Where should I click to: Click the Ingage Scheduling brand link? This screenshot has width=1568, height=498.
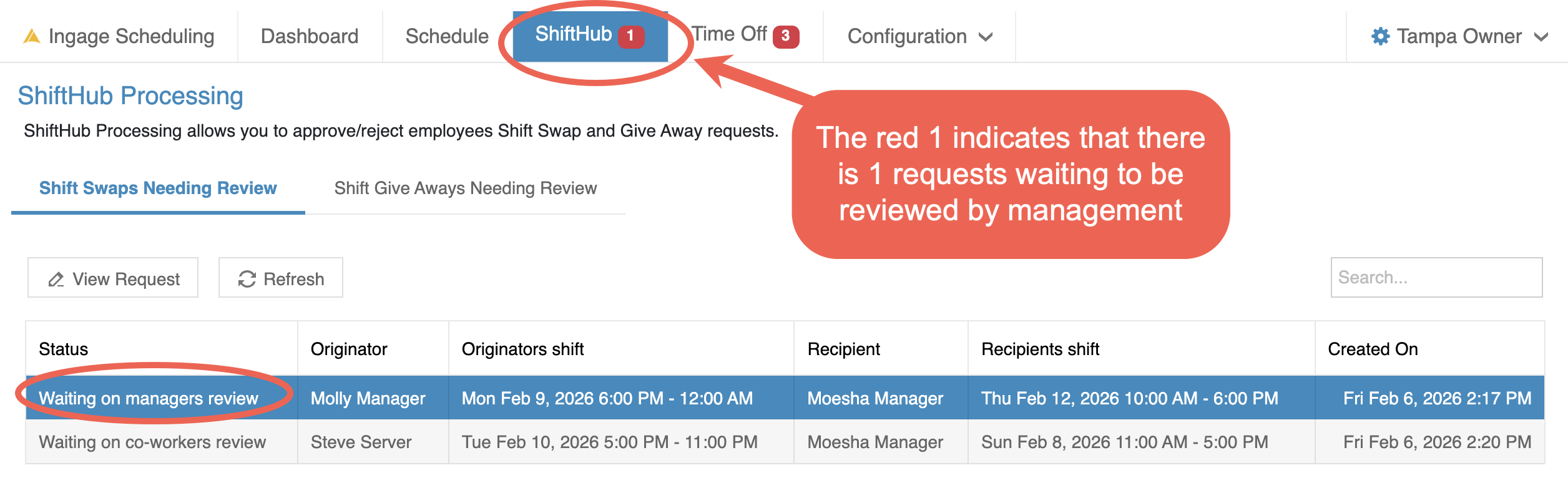(131, 36)
